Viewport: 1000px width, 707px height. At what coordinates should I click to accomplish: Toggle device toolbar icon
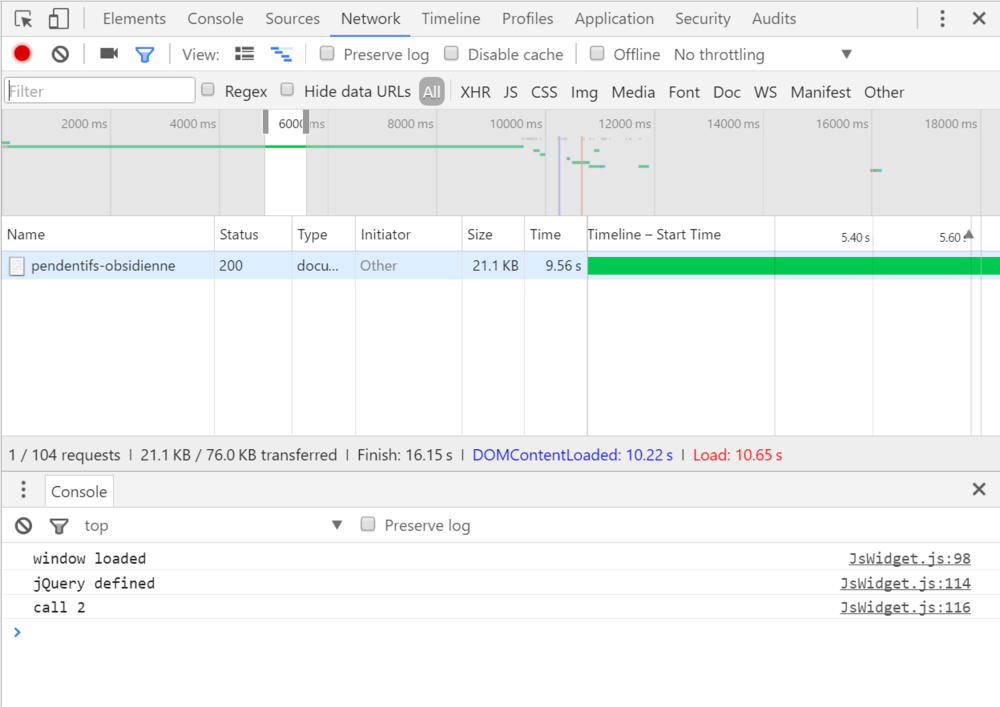59,19
